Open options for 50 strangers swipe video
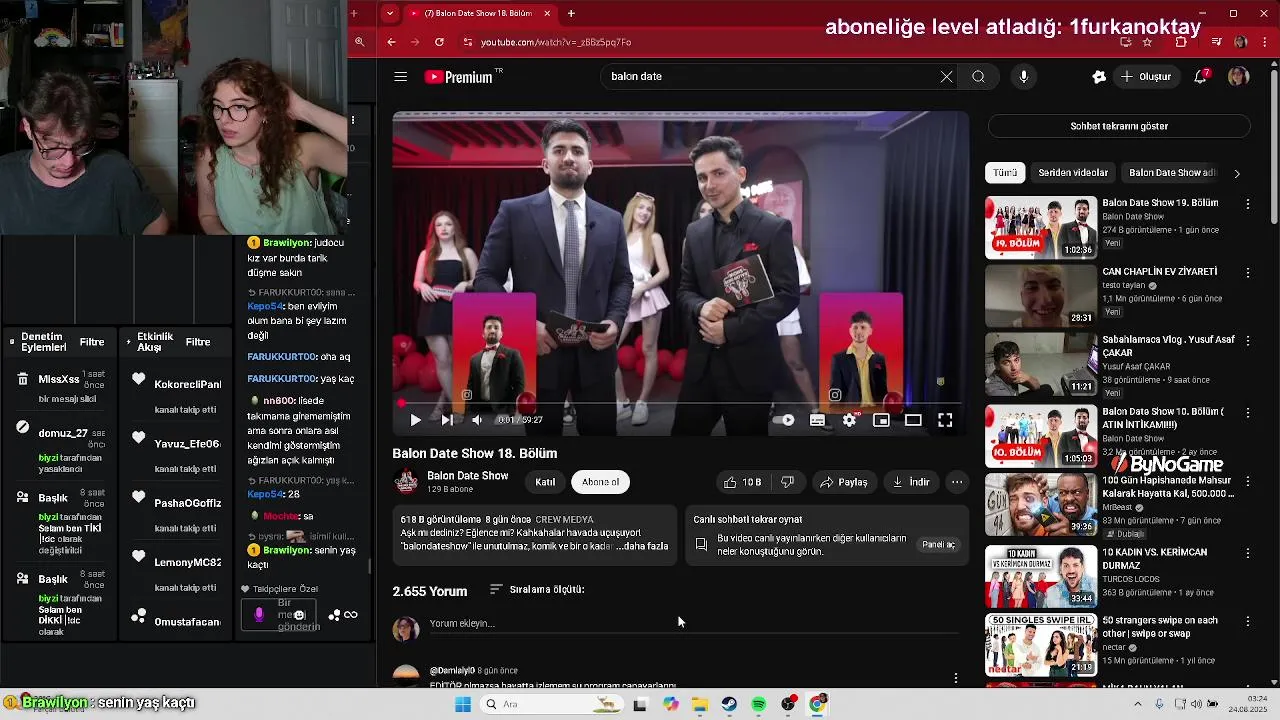 [1247, 622]
